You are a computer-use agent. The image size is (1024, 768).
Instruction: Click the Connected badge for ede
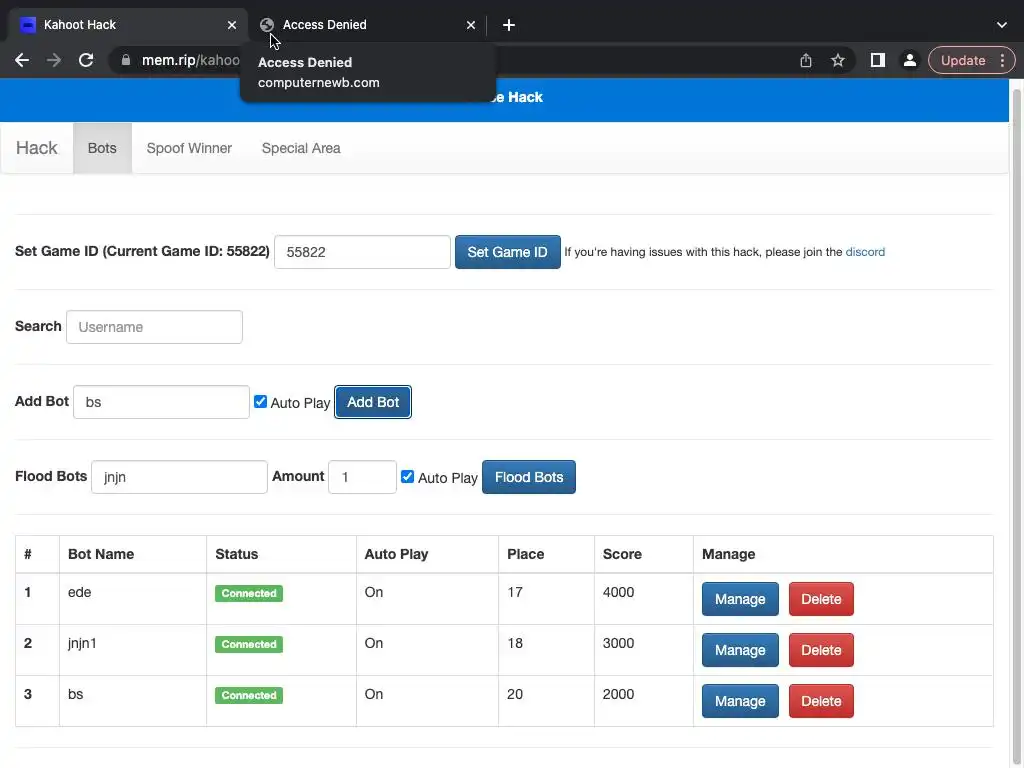249,593
